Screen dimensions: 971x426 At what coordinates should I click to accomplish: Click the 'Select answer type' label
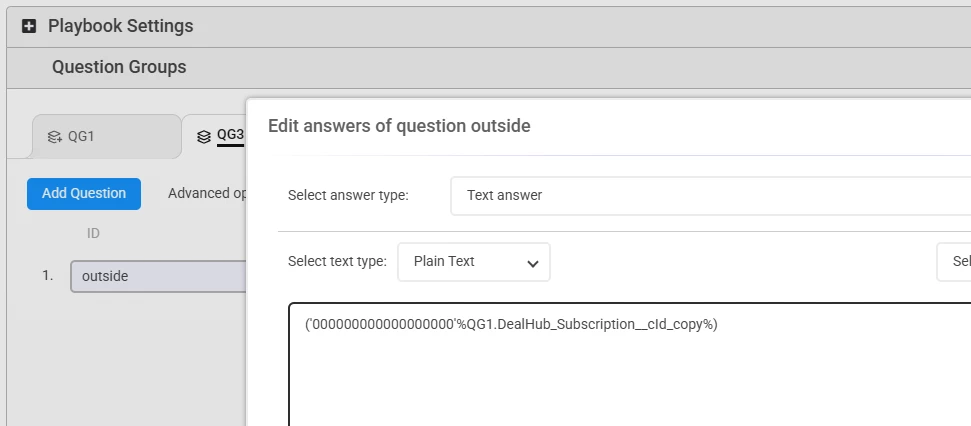pyautogui.click(x=348, y=195)
